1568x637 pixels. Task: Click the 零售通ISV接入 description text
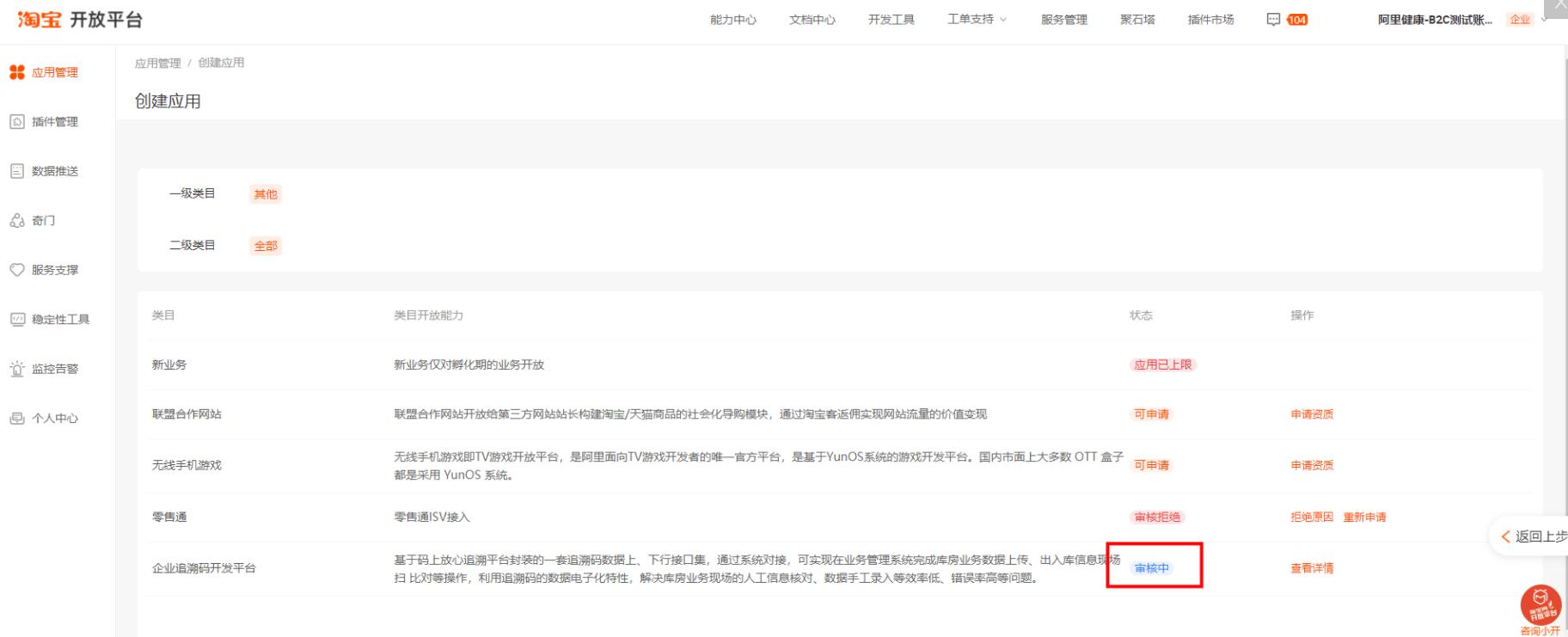tap(432, 518)
